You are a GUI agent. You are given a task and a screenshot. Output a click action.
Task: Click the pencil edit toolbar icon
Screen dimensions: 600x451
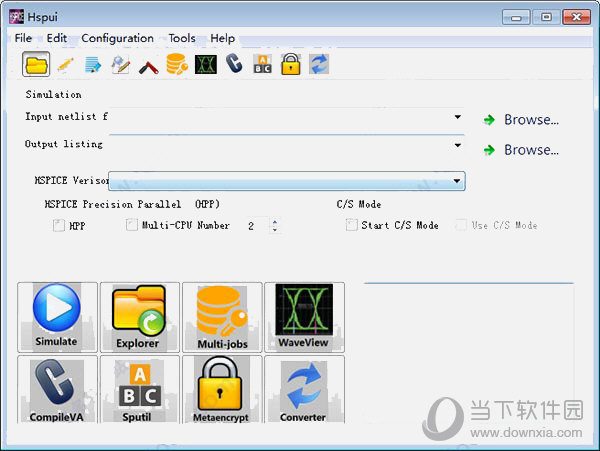pyautogui.click(x=65, y=64)
